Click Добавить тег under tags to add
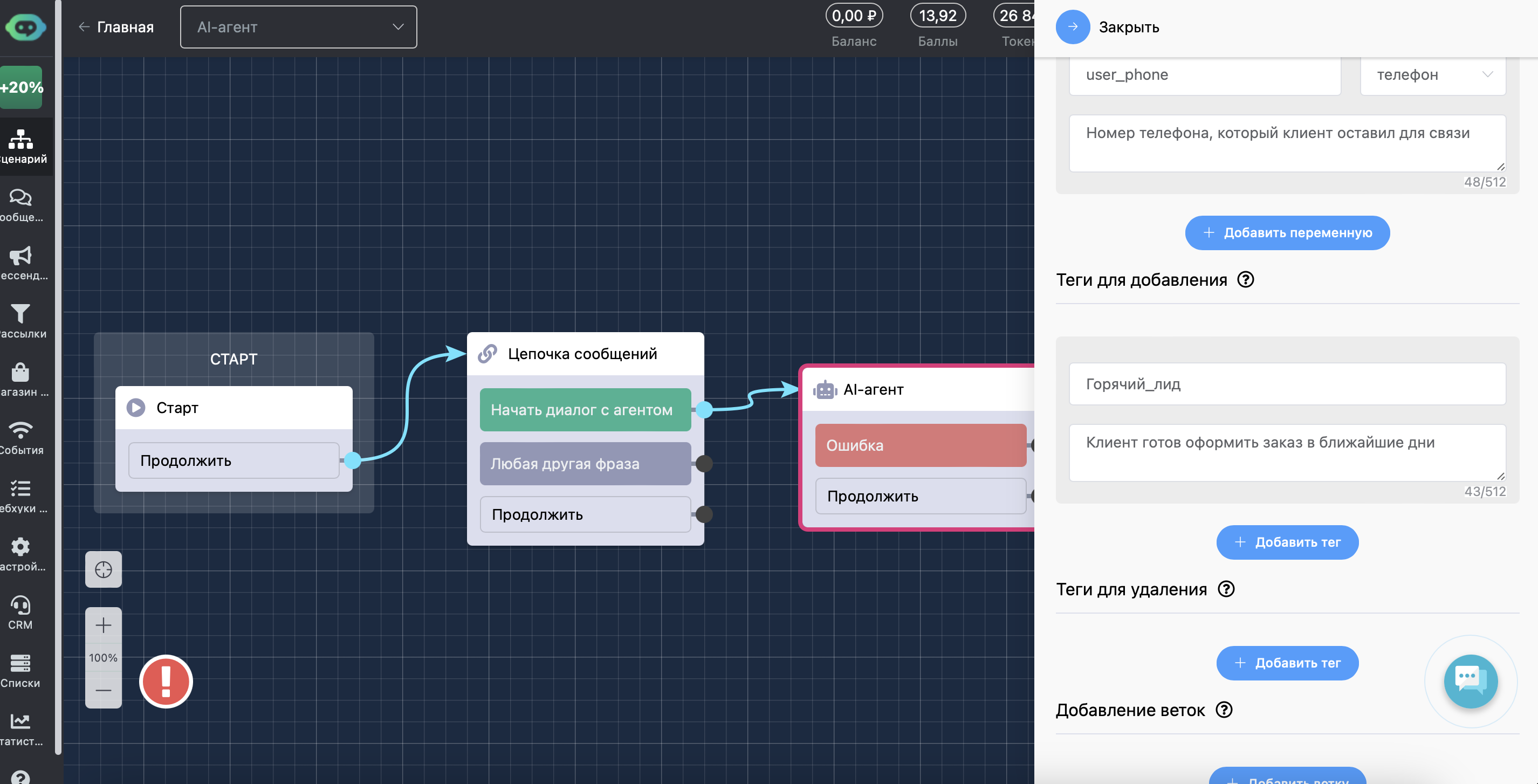1538x784 pixels. click(1287, 541)
